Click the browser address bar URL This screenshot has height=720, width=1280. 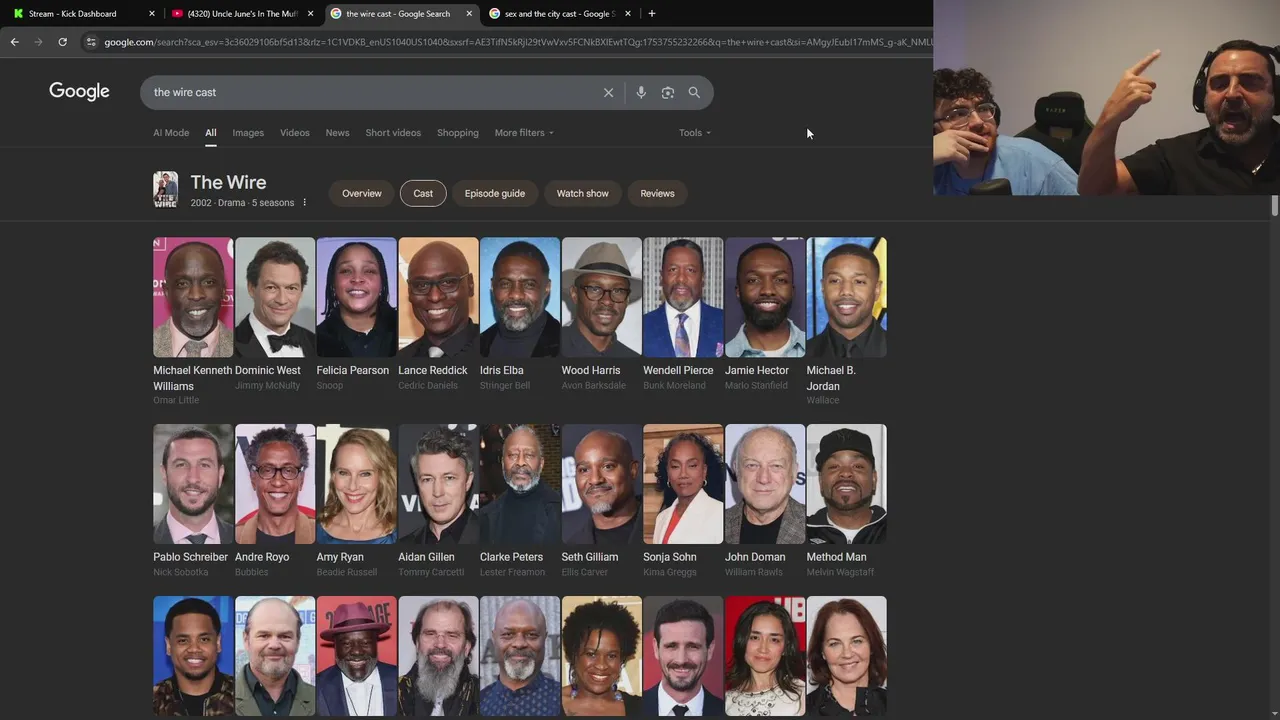[517, 42]
